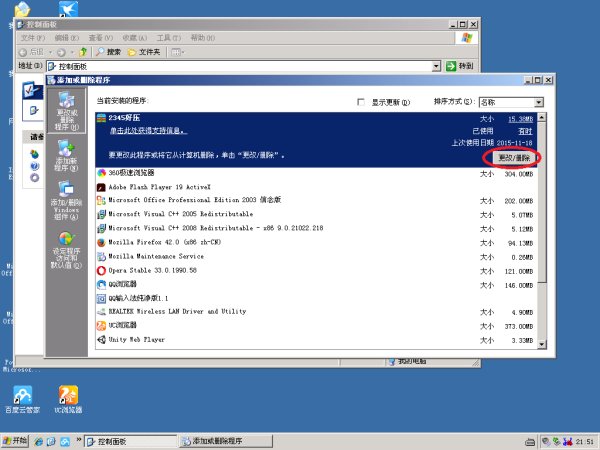This screenshot has width=600, height=450.
Task: Open Add/Remove Windows Components sidebar icon
Action: [66, 196]
